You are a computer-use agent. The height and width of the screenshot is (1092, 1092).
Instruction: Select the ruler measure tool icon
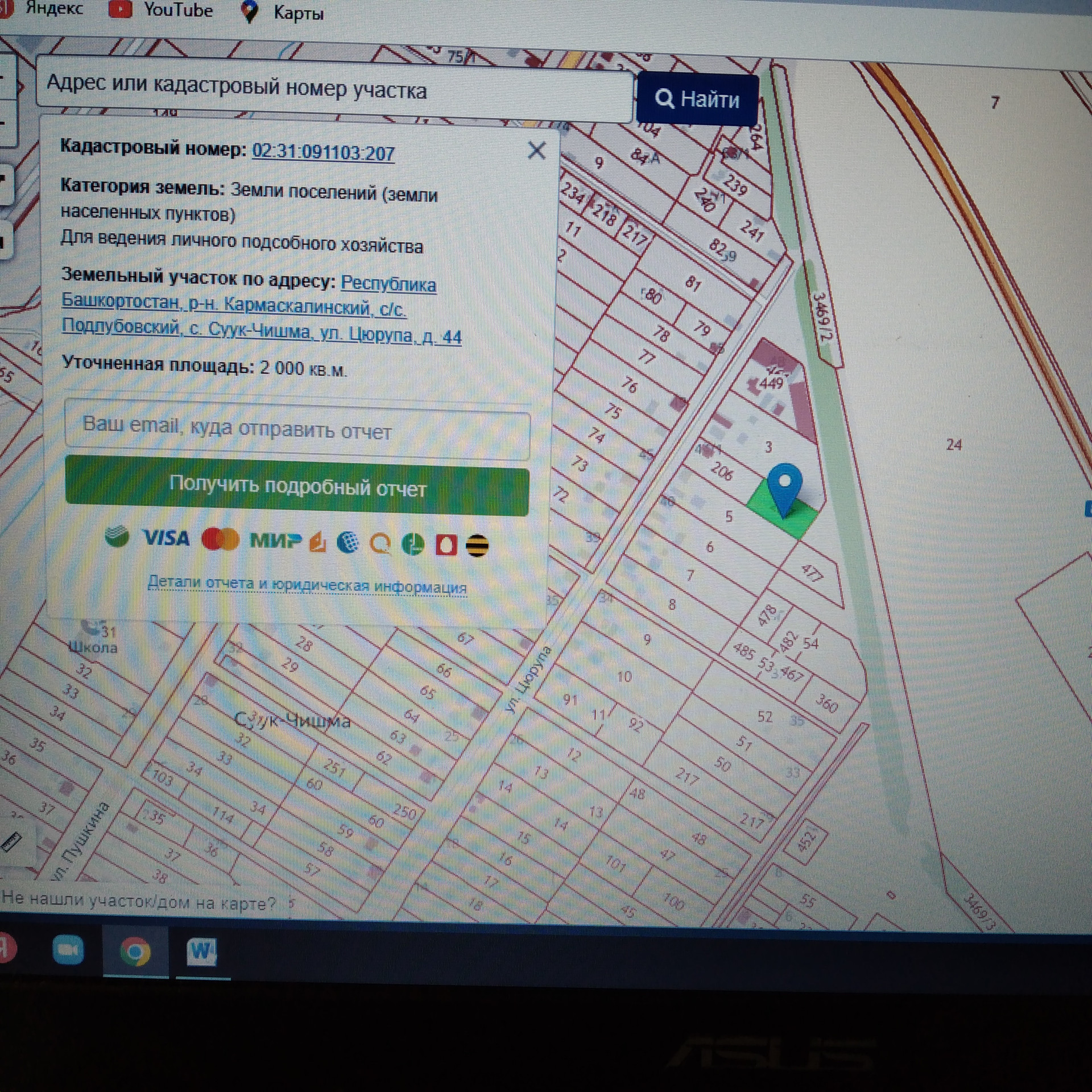11,842
